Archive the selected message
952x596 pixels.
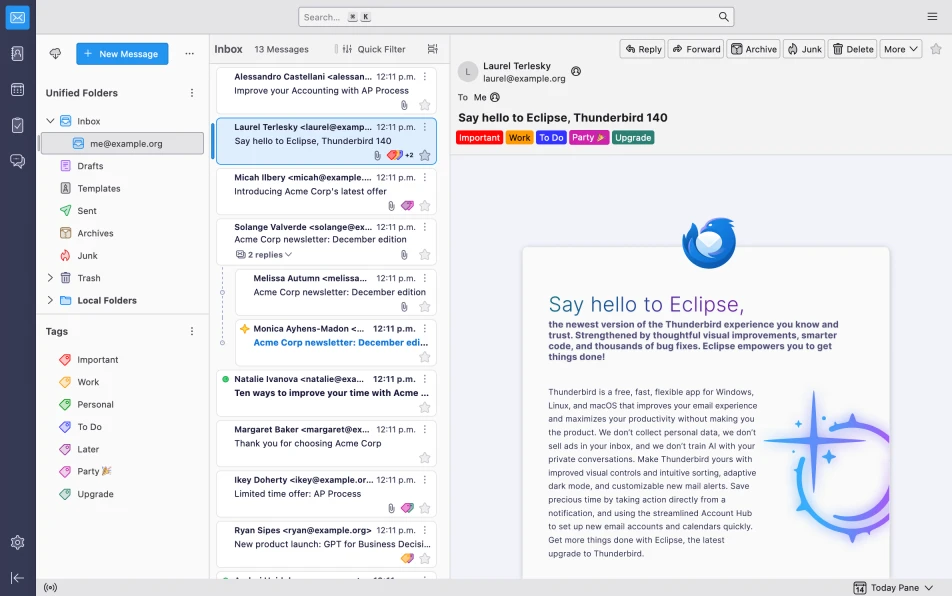(x=753, y=48)
